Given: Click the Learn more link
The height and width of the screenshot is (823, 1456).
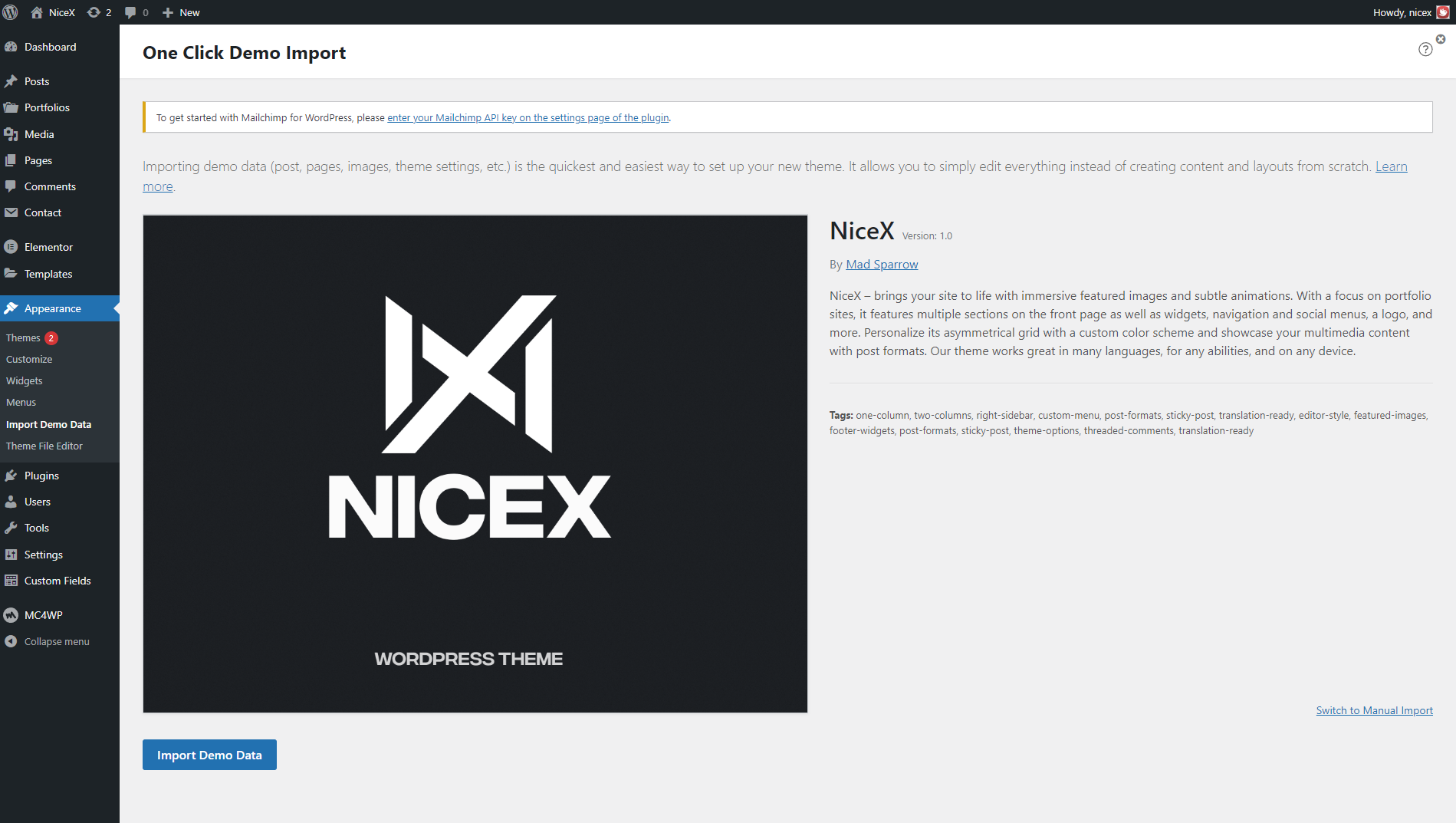Looking at the screenshot, I should tap(1391, 166).
